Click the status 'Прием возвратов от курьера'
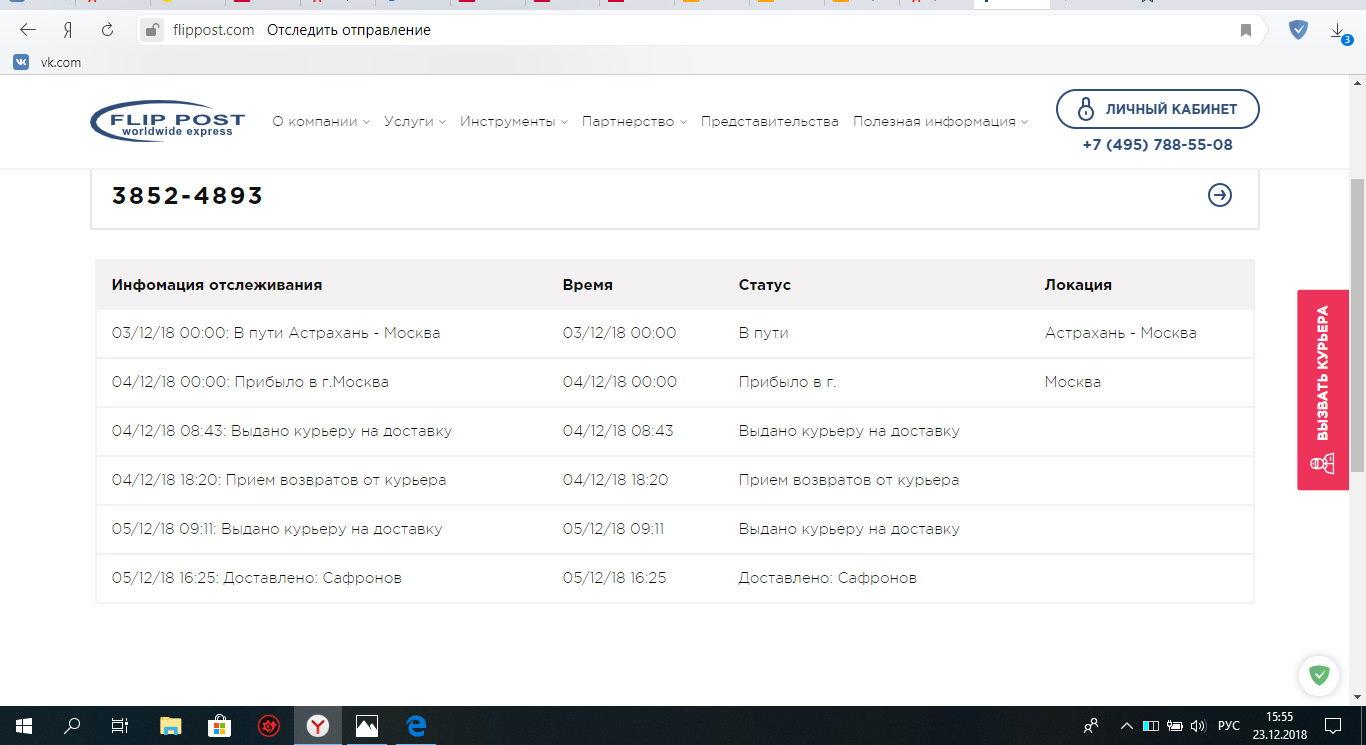Screen dimensions: 1366x745 [849, 480]
